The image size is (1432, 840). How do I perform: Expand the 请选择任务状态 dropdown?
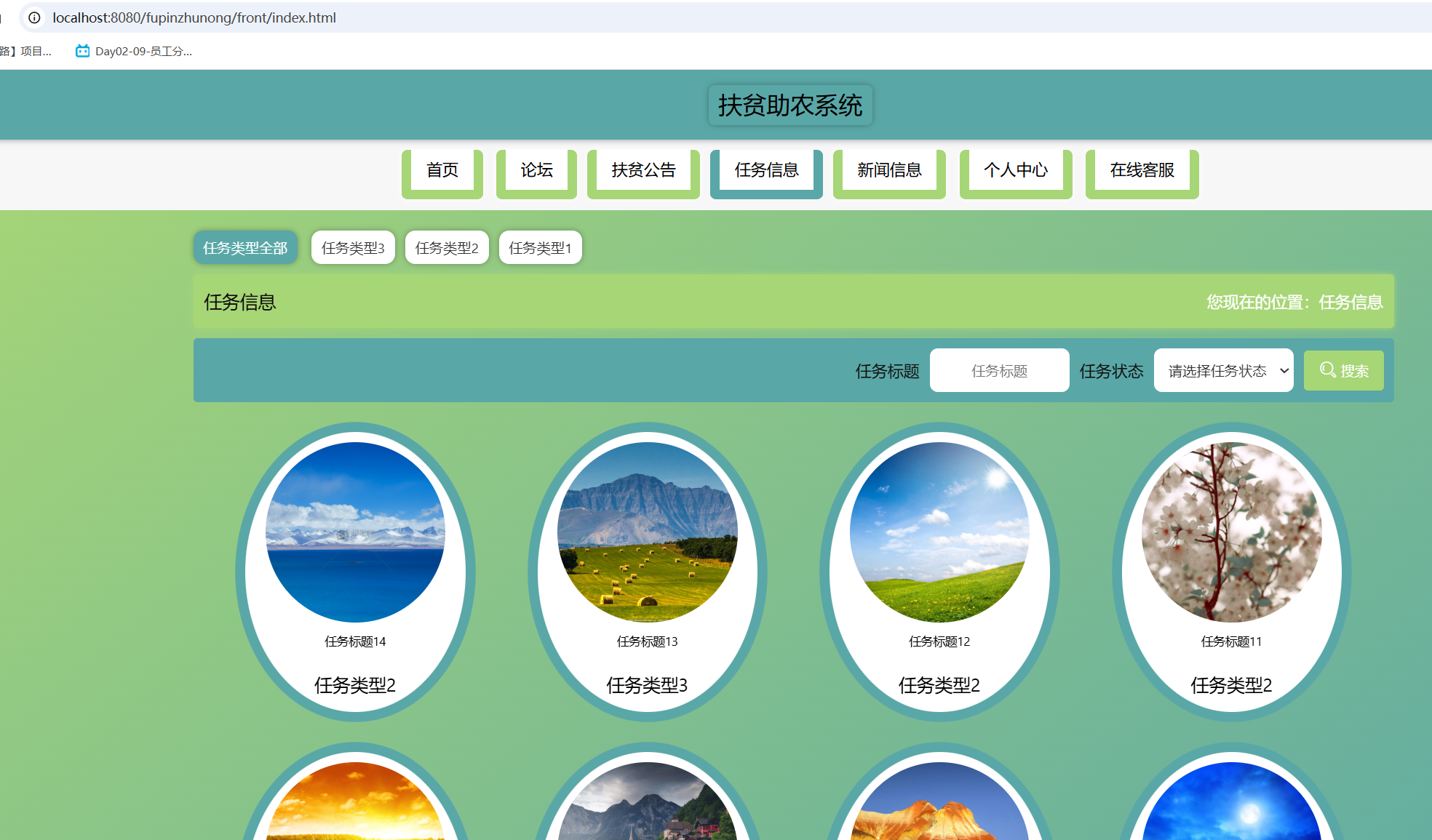pos(1223,371)
